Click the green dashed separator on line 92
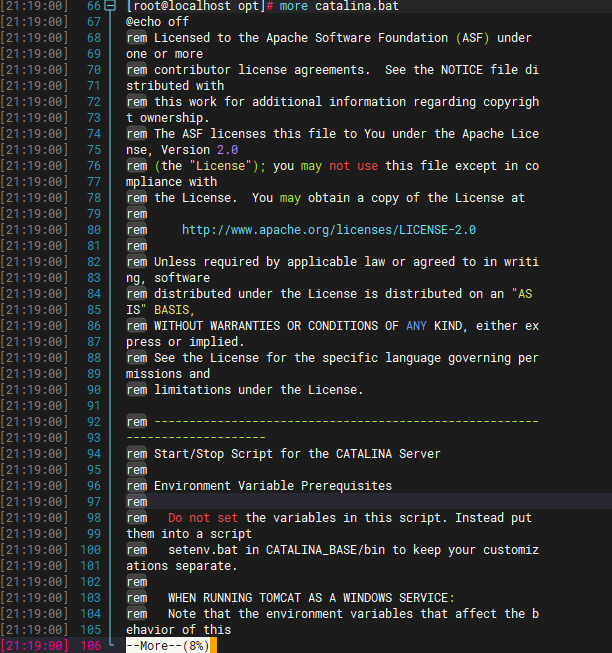The width and height of the screenshot is (612, 653). pos(346,421)
